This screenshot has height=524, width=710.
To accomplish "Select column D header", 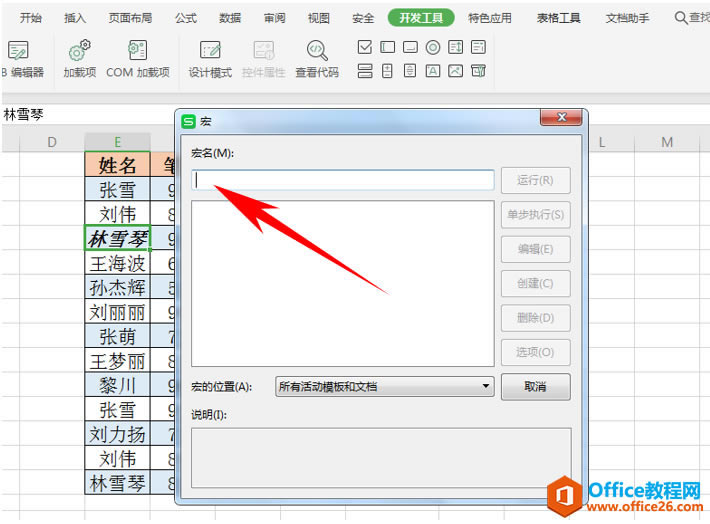I will (x=52, y=142).
